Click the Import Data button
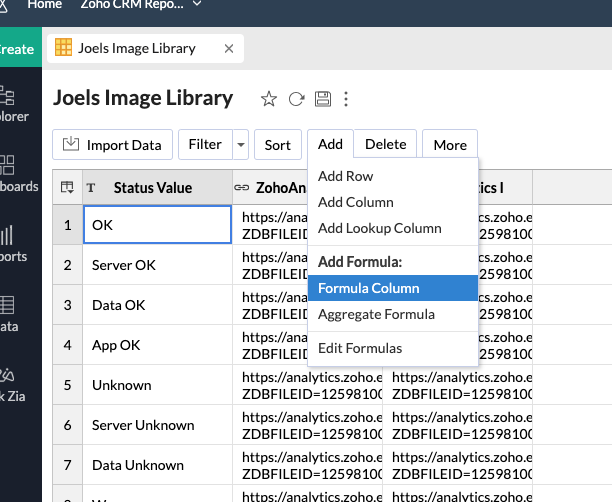Viewport: 612px width, 502px height. point(113,144)
